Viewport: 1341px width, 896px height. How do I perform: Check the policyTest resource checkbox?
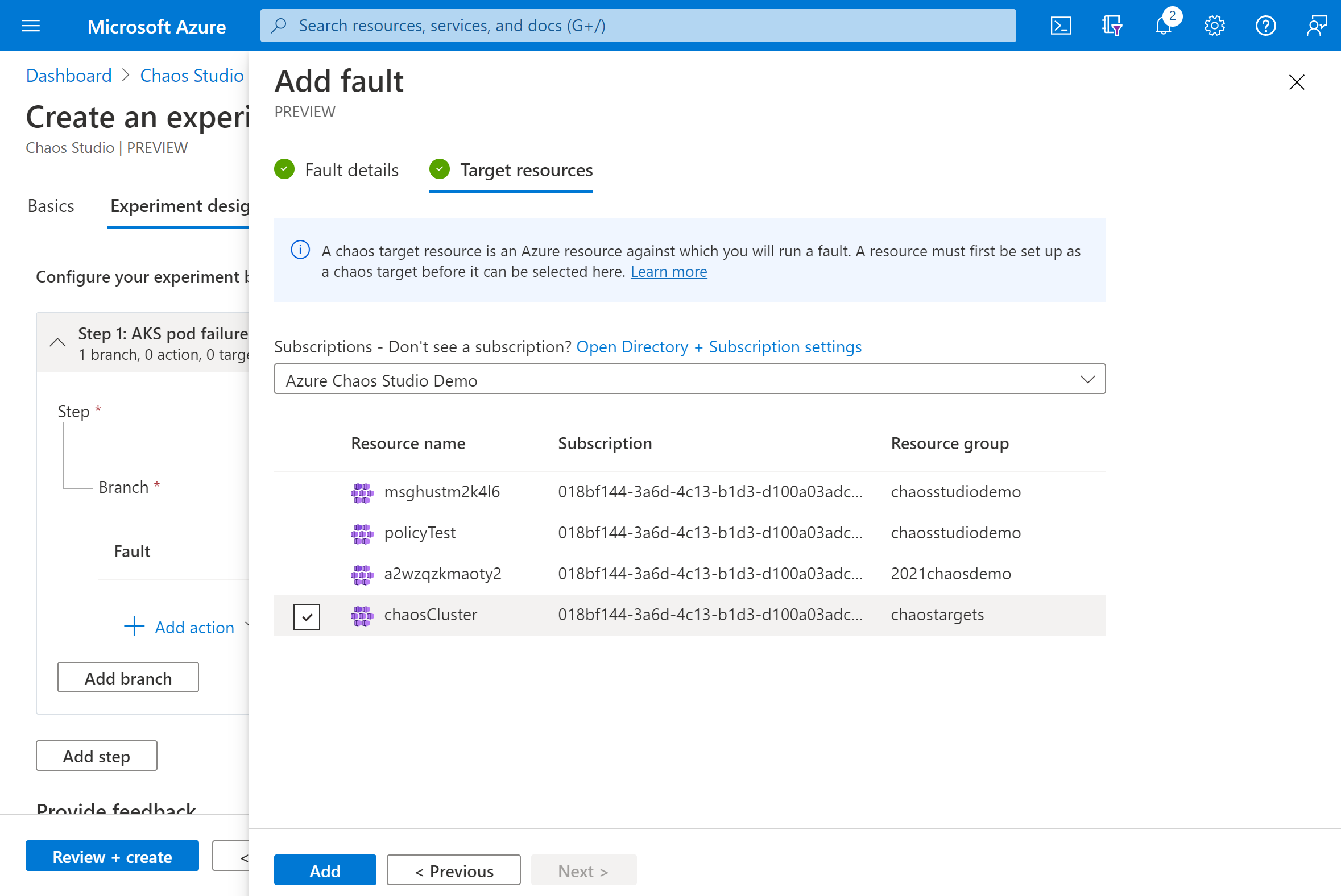(x=307, y=532)
